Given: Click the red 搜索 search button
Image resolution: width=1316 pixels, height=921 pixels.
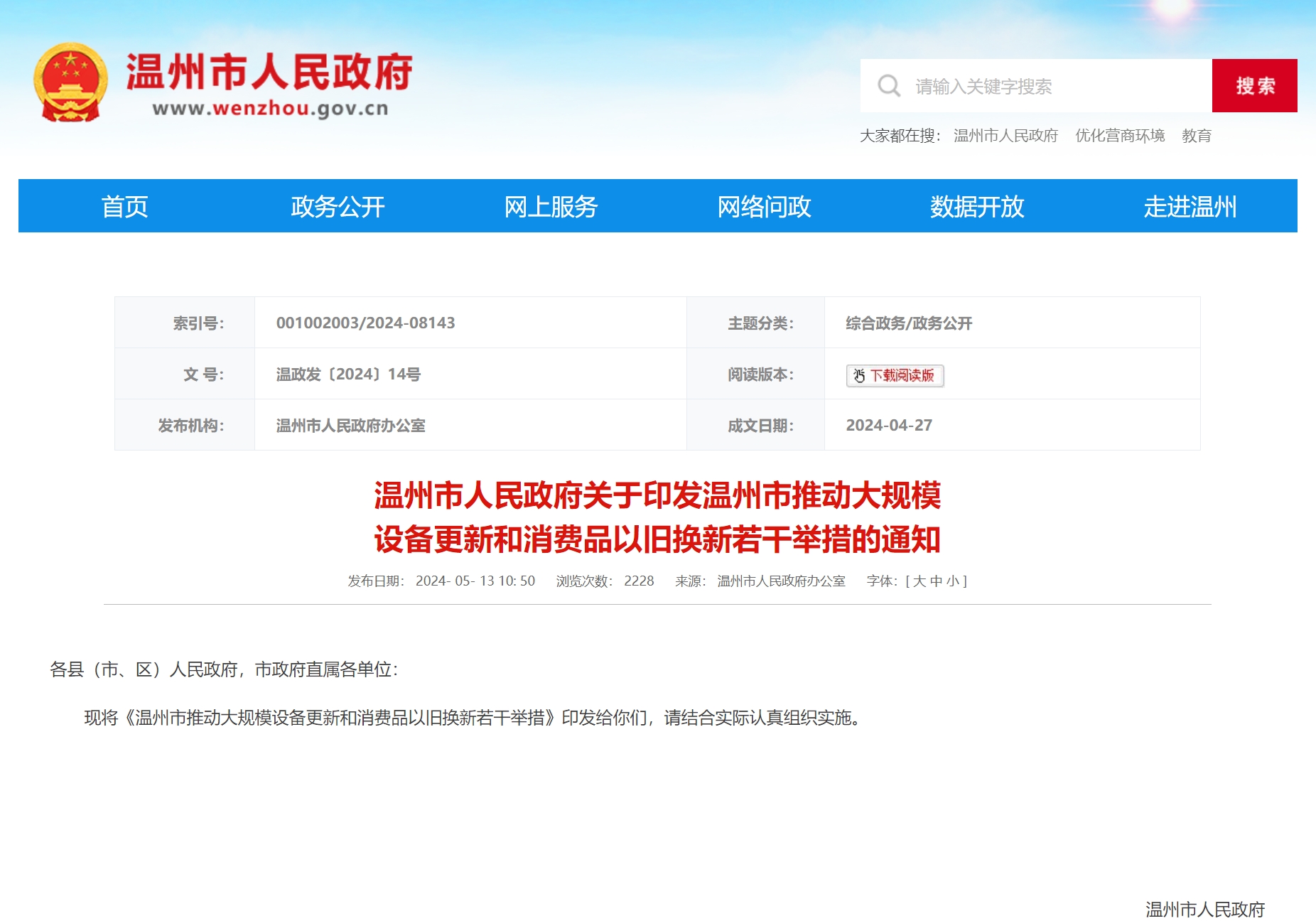Looking at the screenshot, I should coord(1254,86).
